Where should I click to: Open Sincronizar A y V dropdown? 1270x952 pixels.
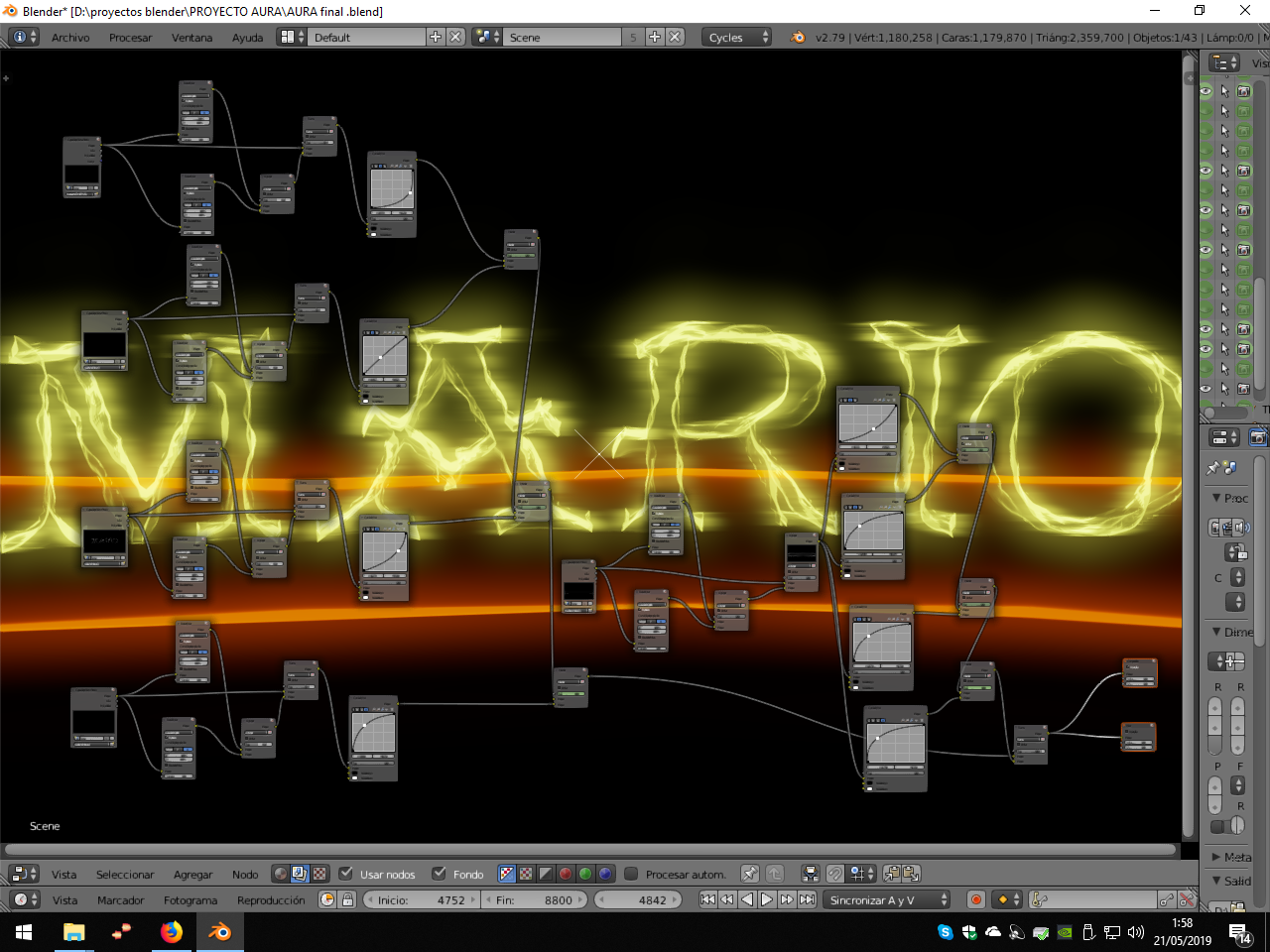click(886, 899)
